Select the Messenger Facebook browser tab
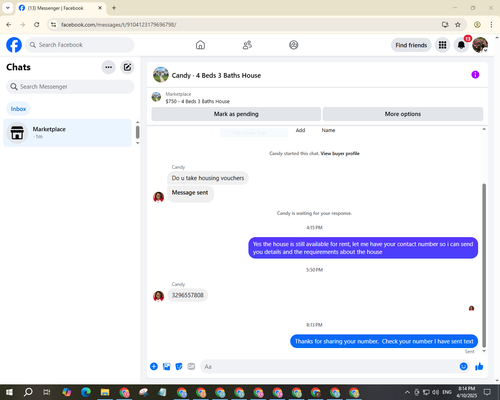This screenshot has width=500, height=400. (61, 8)
